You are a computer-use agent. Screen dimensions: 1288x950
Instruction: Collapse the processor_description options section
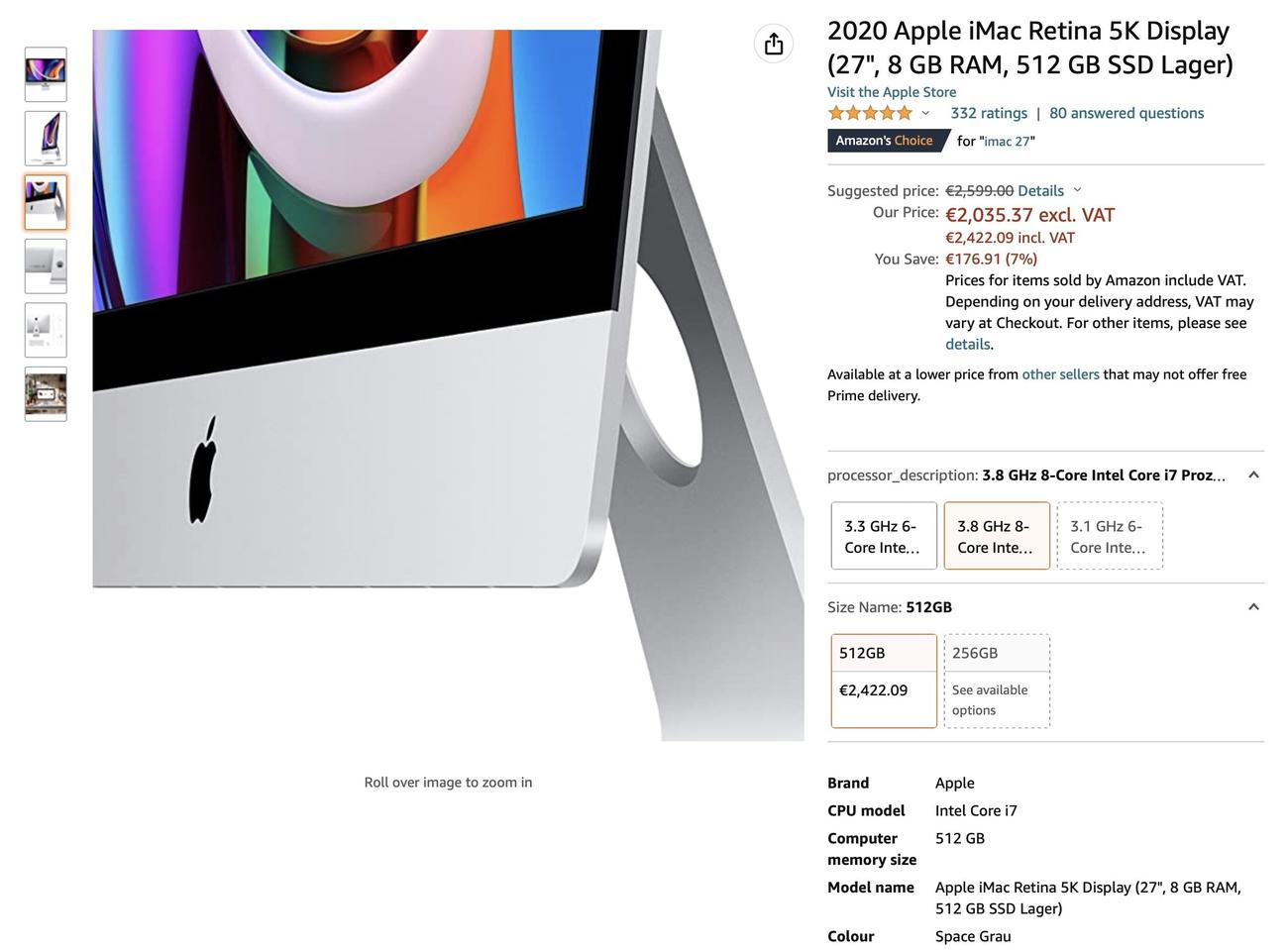coord(1253,475)
